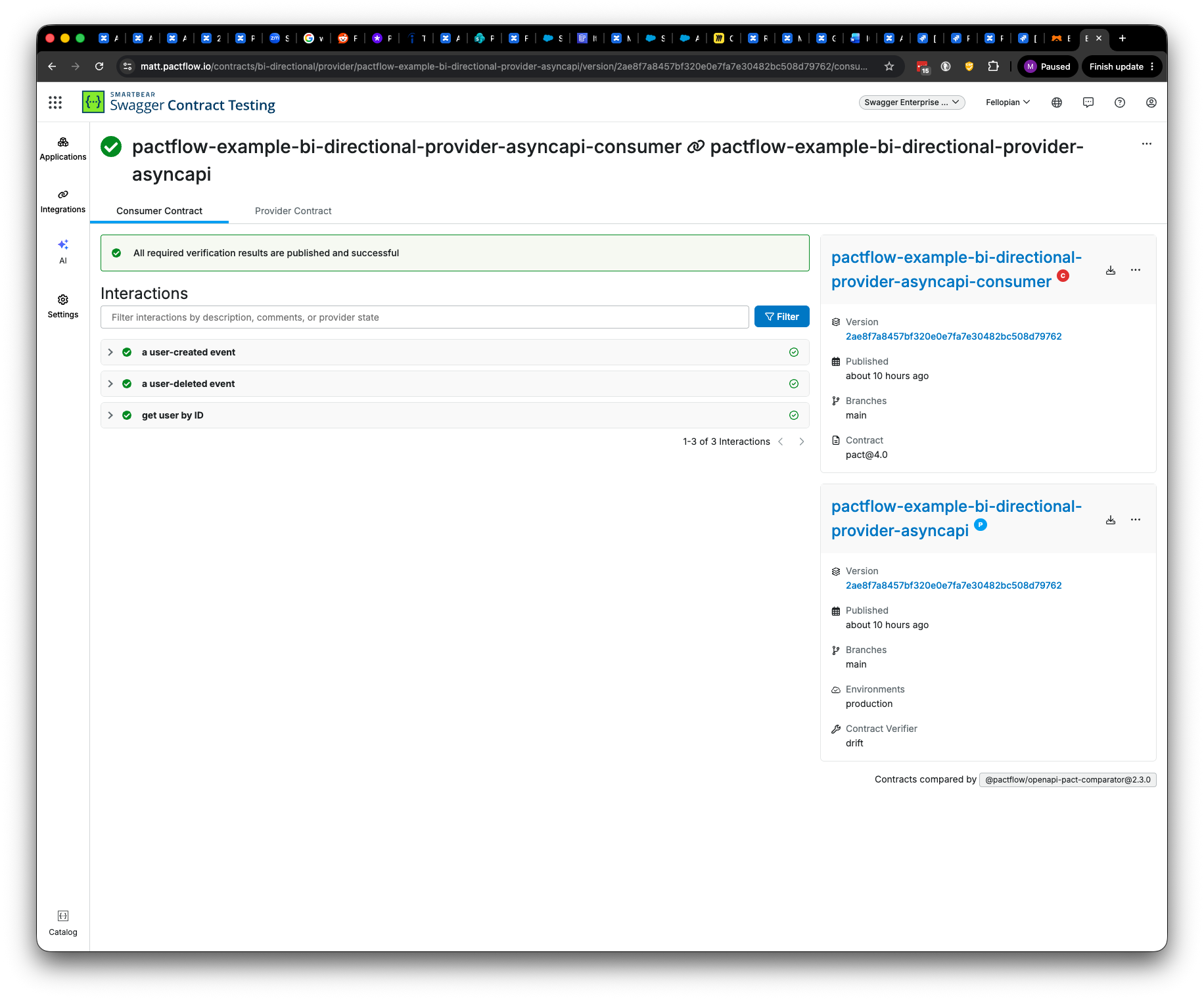Reload the page in the browser
Image resolution: width=1204 pixels, height=1000 pixels.
coord(99,66)
